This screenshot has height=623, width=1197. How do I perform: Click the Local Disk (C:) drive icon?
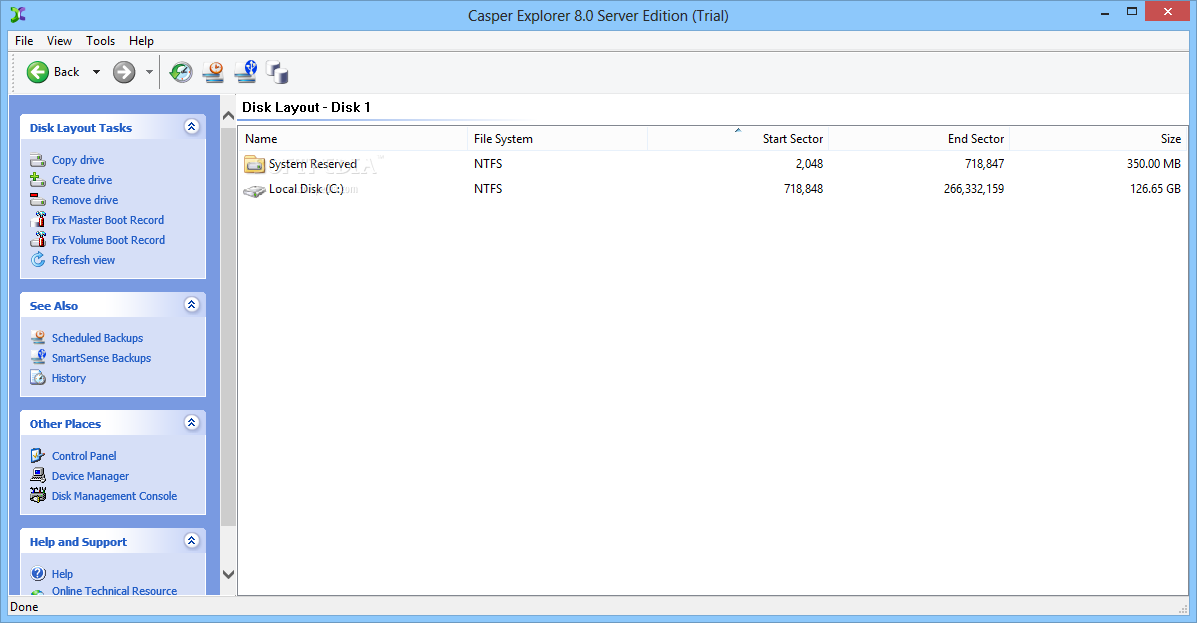[x=254, y=190]
